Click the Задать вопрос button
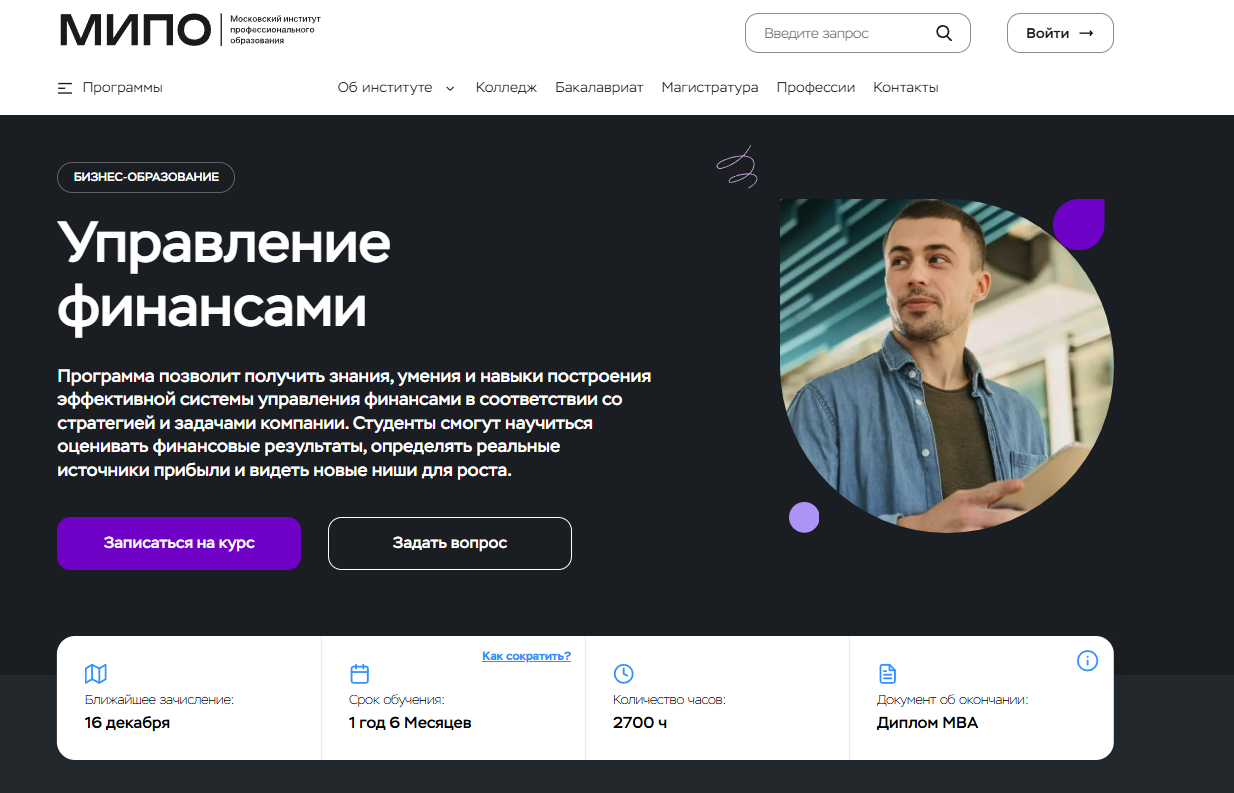This screenshot has height=793, width=1234. (450, 543)
